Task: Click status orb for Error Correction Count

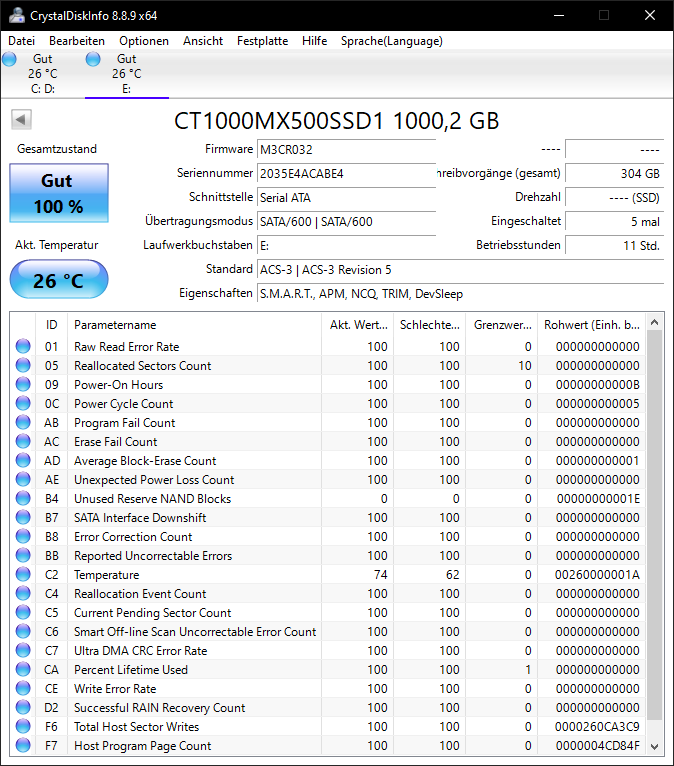Action: point(23,536)
